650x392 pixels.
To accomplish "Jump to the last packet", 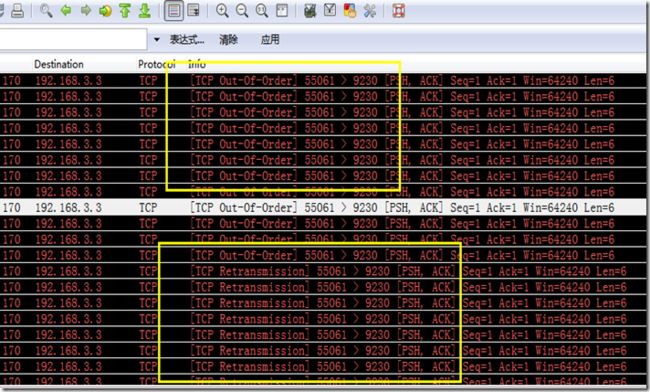I will (145, 11).
